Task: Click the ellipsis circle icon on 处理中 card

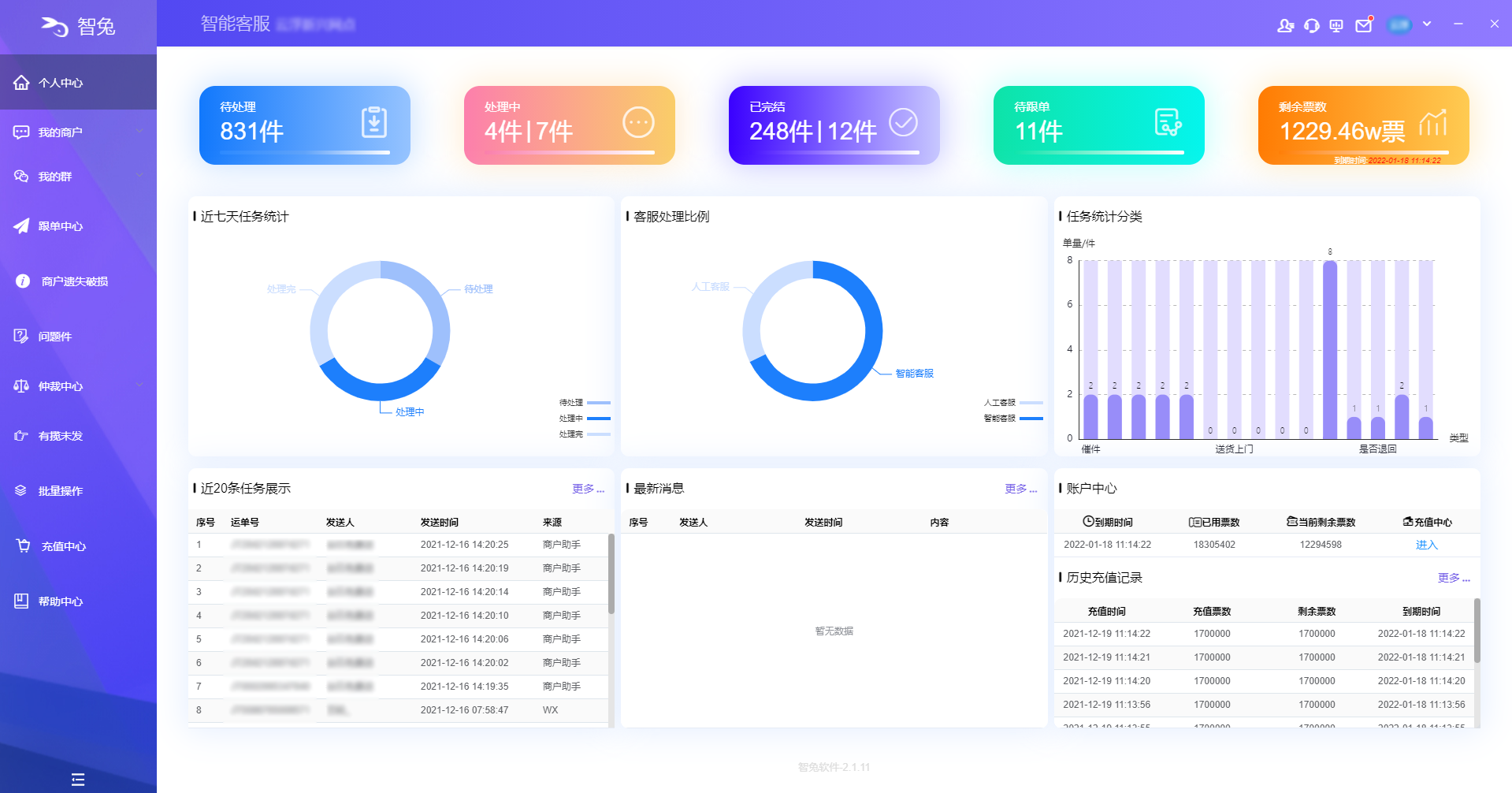Action: 638,122
